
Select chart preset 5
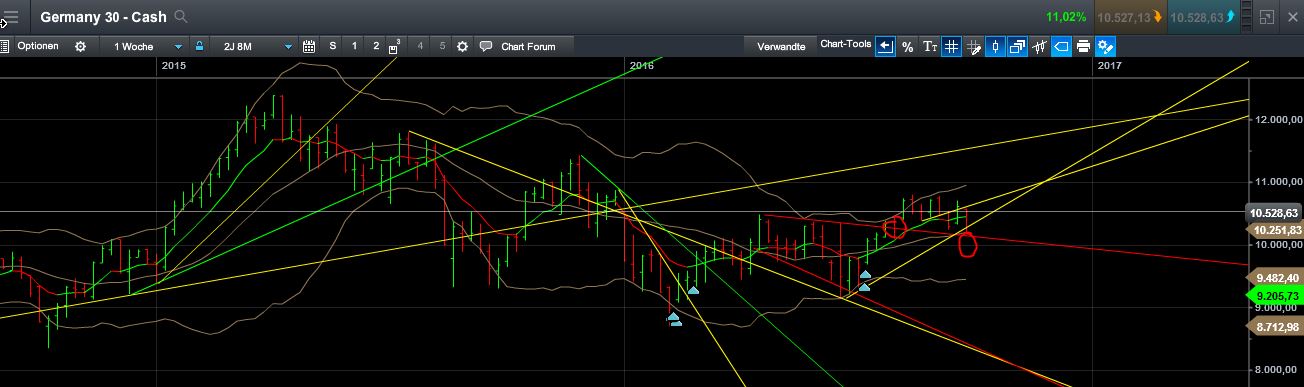click(441, 46)
